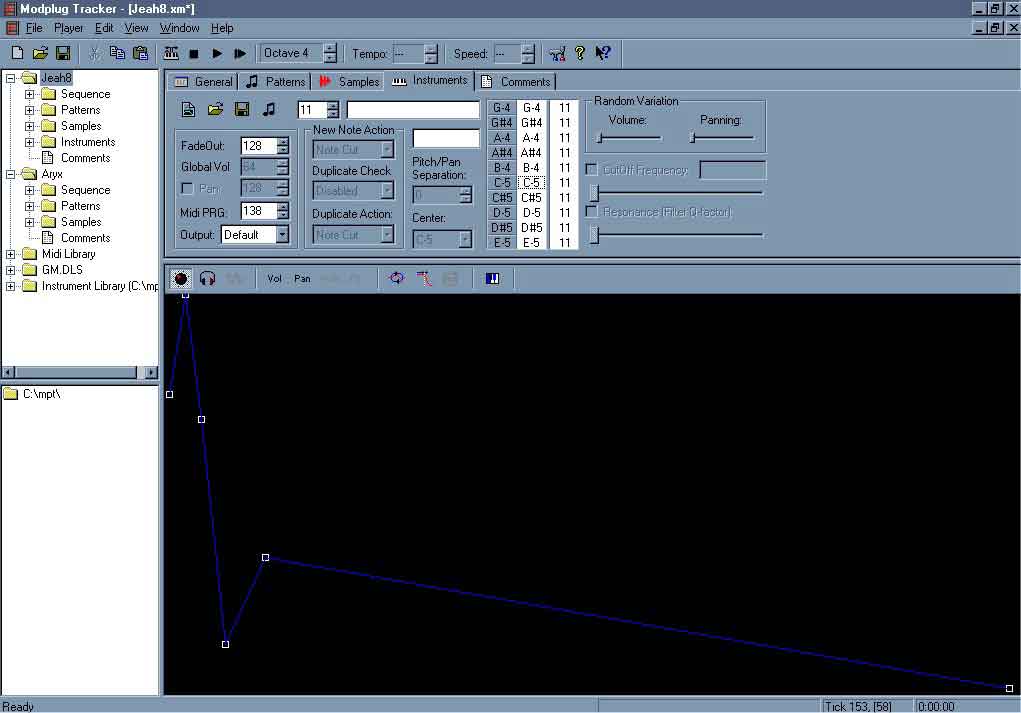This screenshot has width=1021, height=713.
Task: Switch to the Patterns tab
Action: tap(274, 82)
